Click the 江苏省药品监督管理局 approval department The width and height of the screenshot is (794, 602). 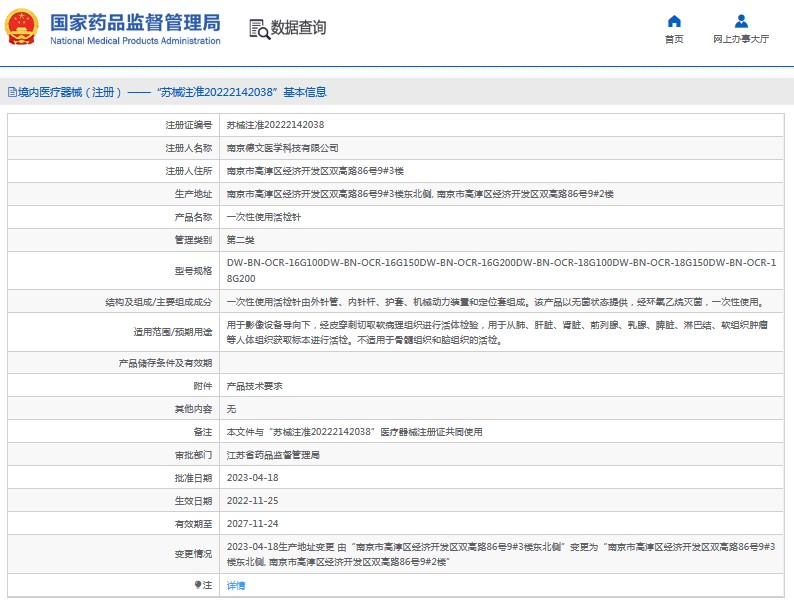click(273, 455)
